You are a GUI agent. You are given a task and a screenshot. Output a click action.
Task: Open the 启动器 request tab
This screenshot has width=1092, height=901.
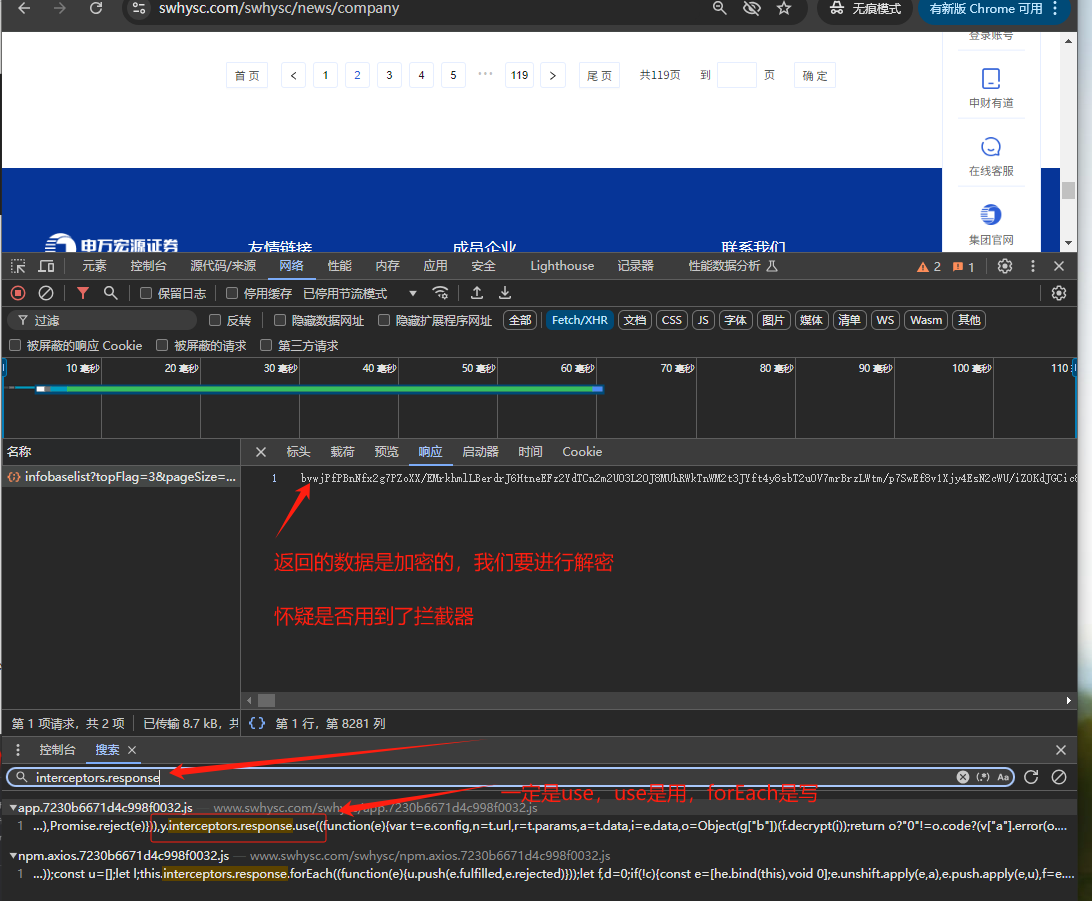tap(481, 452)
